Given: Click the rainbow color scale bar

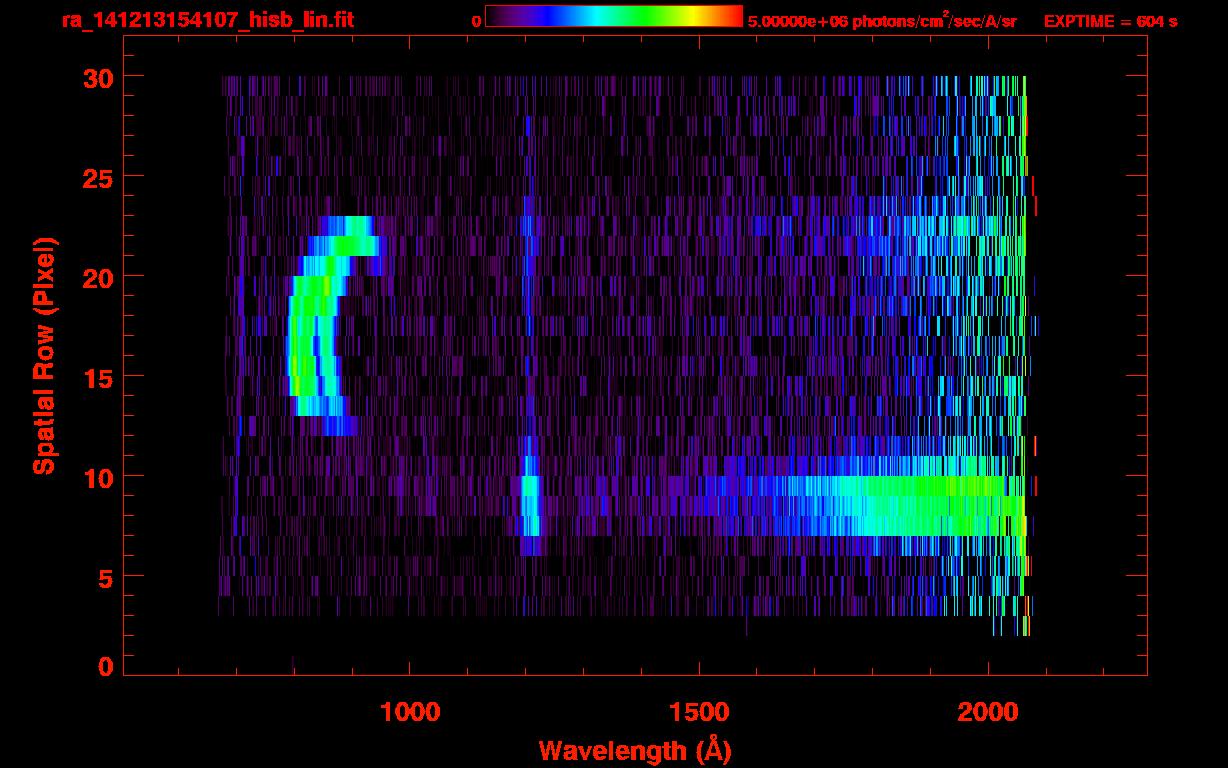Looking at the screenshot, I should [614, 17].
